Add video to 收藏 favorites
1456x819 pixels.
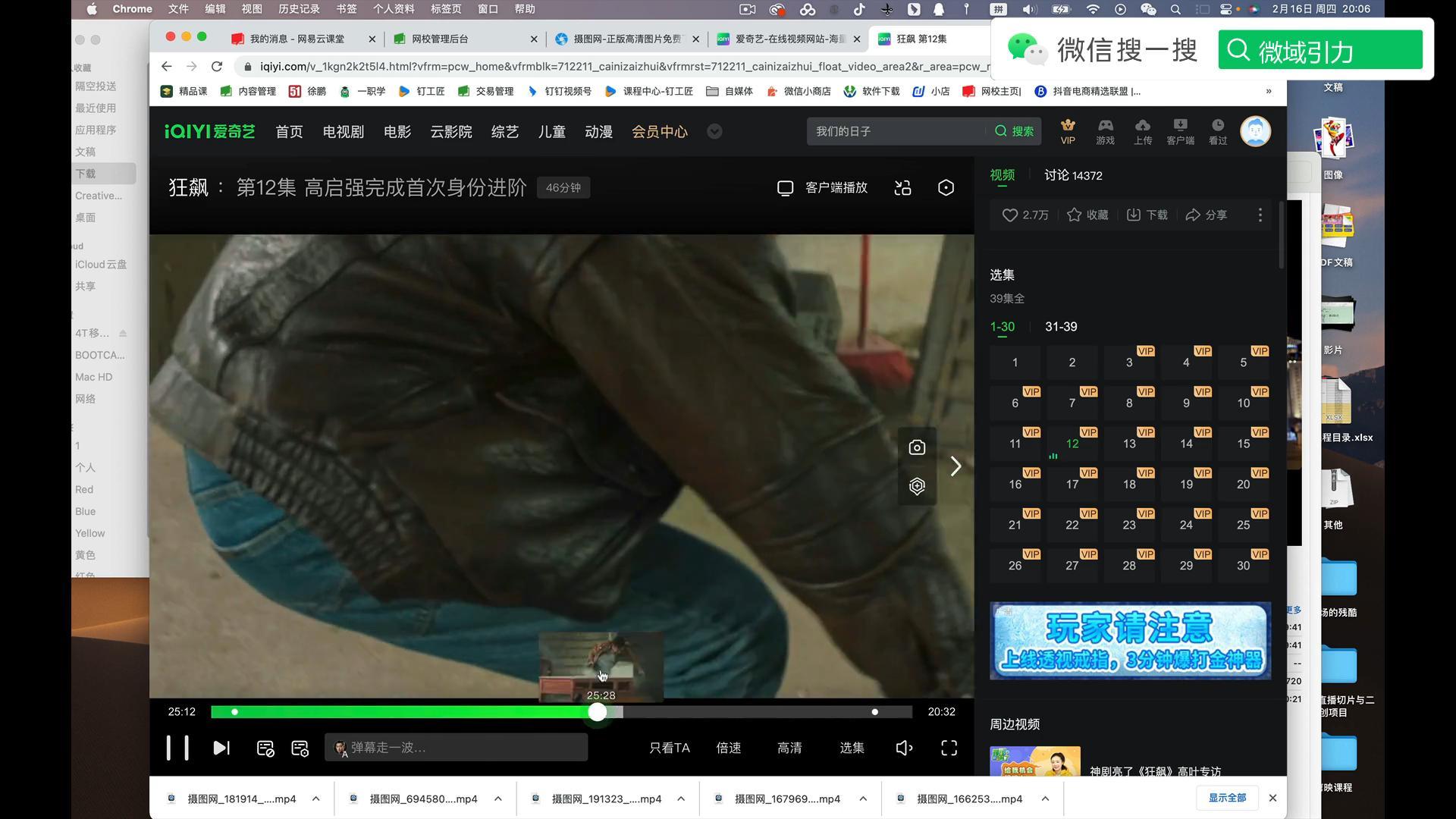(x=1087, y=215)
